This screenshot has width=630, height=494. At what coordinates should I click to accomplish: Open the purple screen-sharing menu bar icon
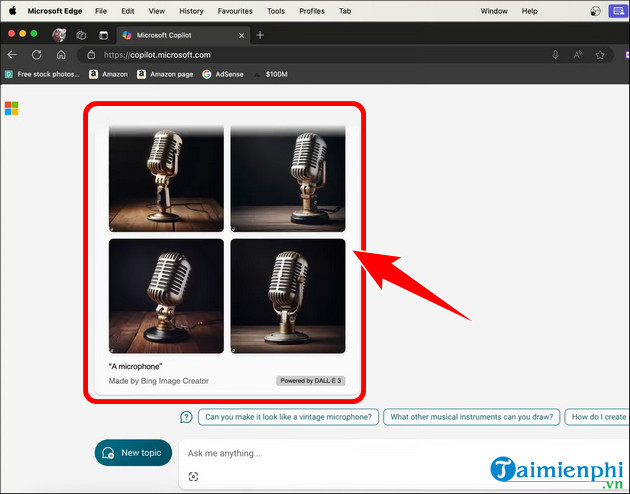(618, 11)
